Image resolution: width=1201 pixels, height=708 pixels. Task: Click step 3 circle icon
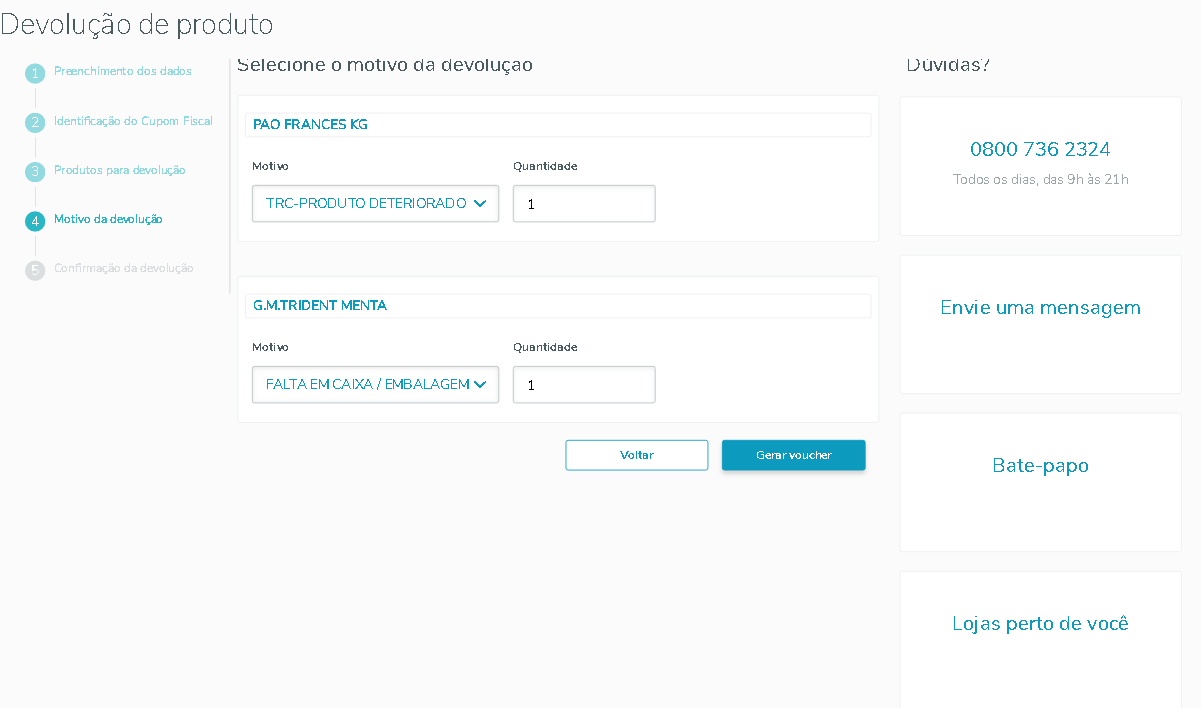pyautogui.click(x=35, y=171)
